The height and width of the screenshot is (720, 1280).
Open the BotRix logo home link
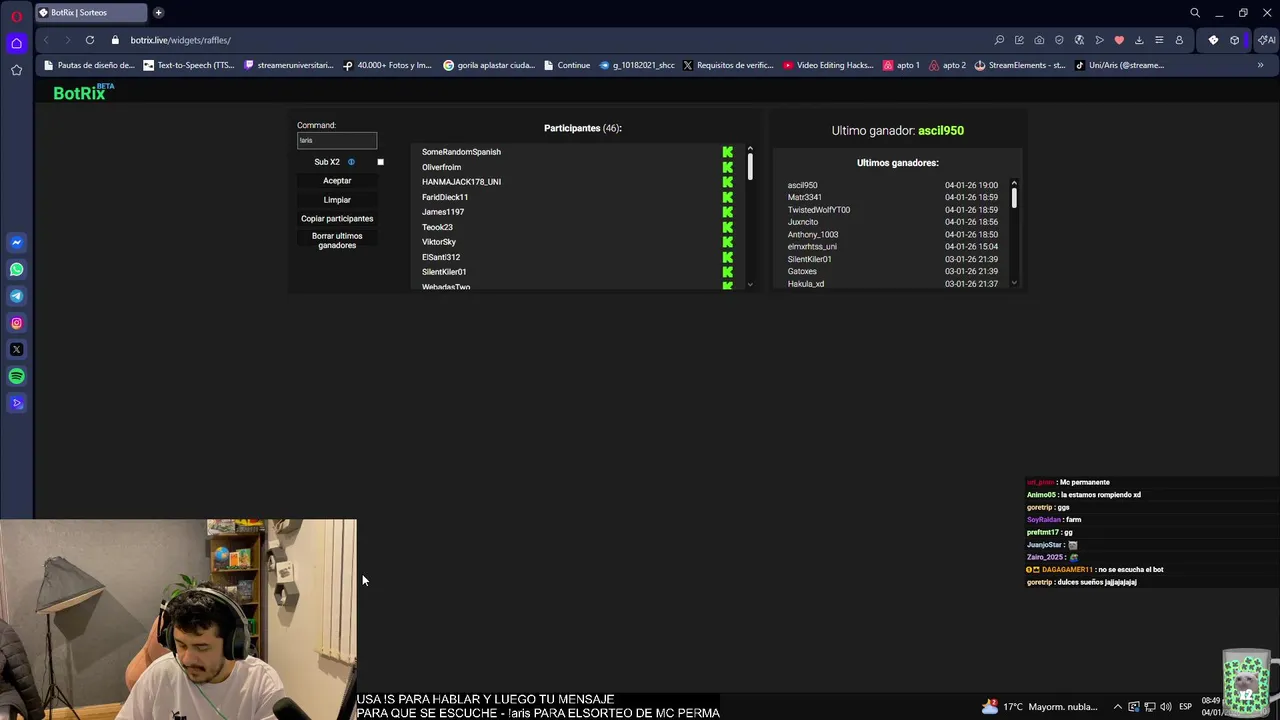(x=83, y=93)
